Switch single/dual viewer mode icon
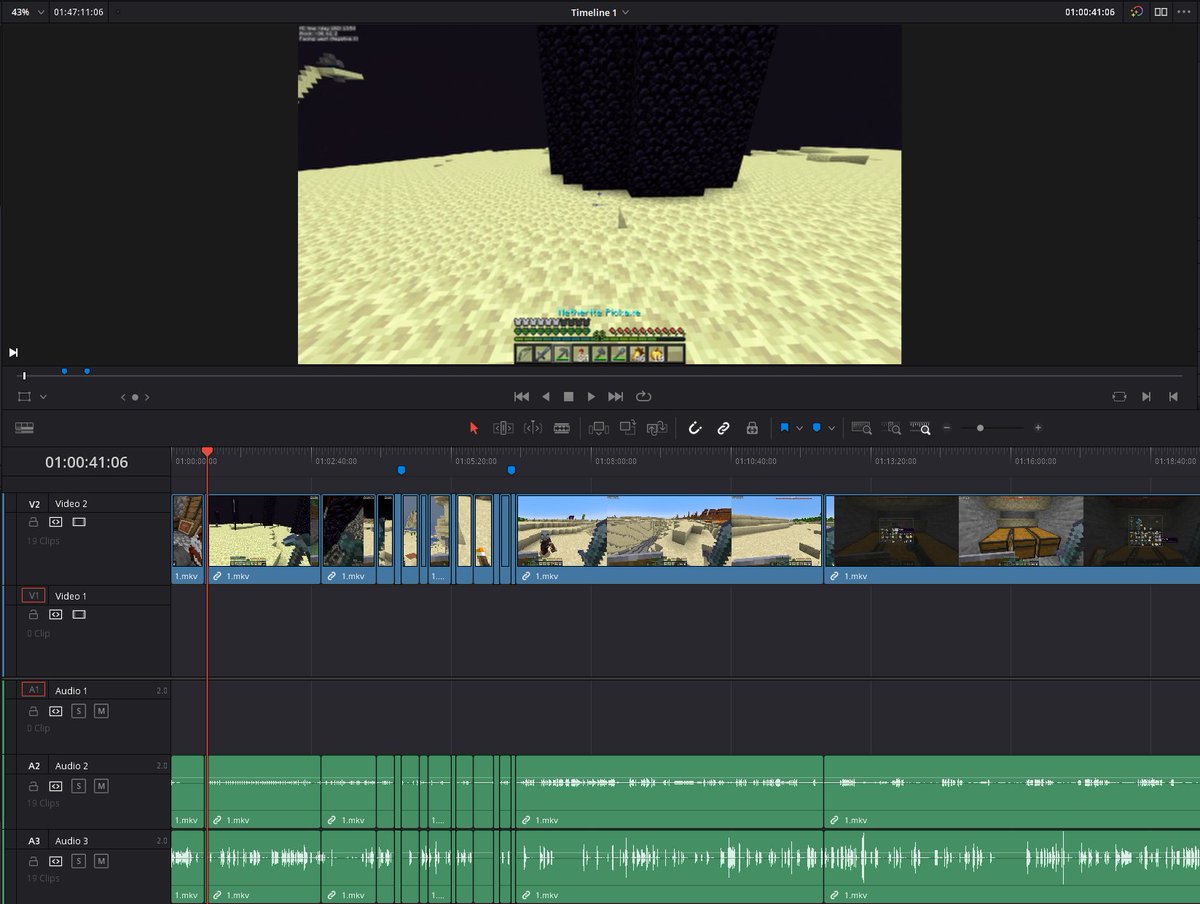1200x904 pixels. coord(1161,12)
